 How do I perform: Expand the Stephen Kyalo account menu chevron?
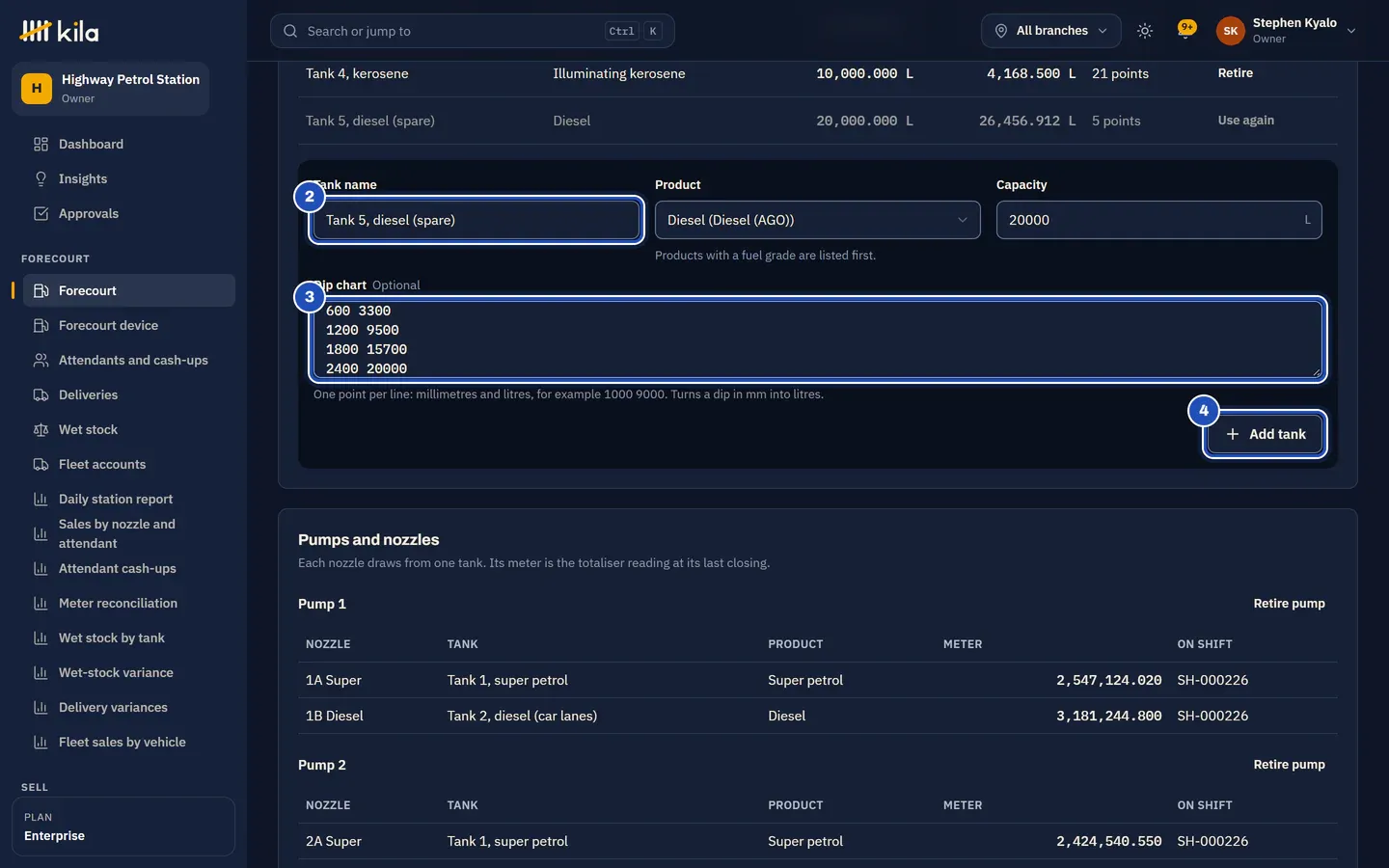coord(1351,31)
